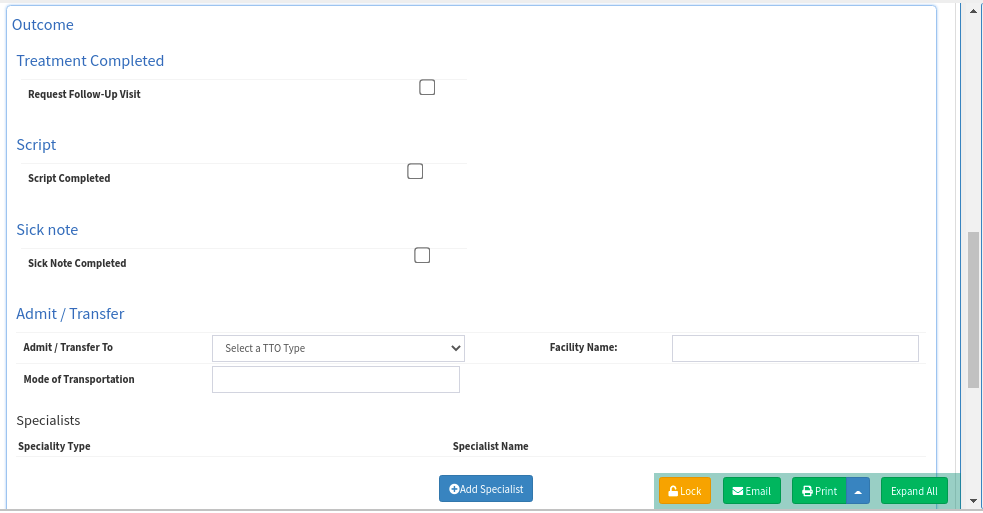The height and width of the screenshot is (513, 983).
Task: Focus the Facility Name text field
Action: (795, 348)
